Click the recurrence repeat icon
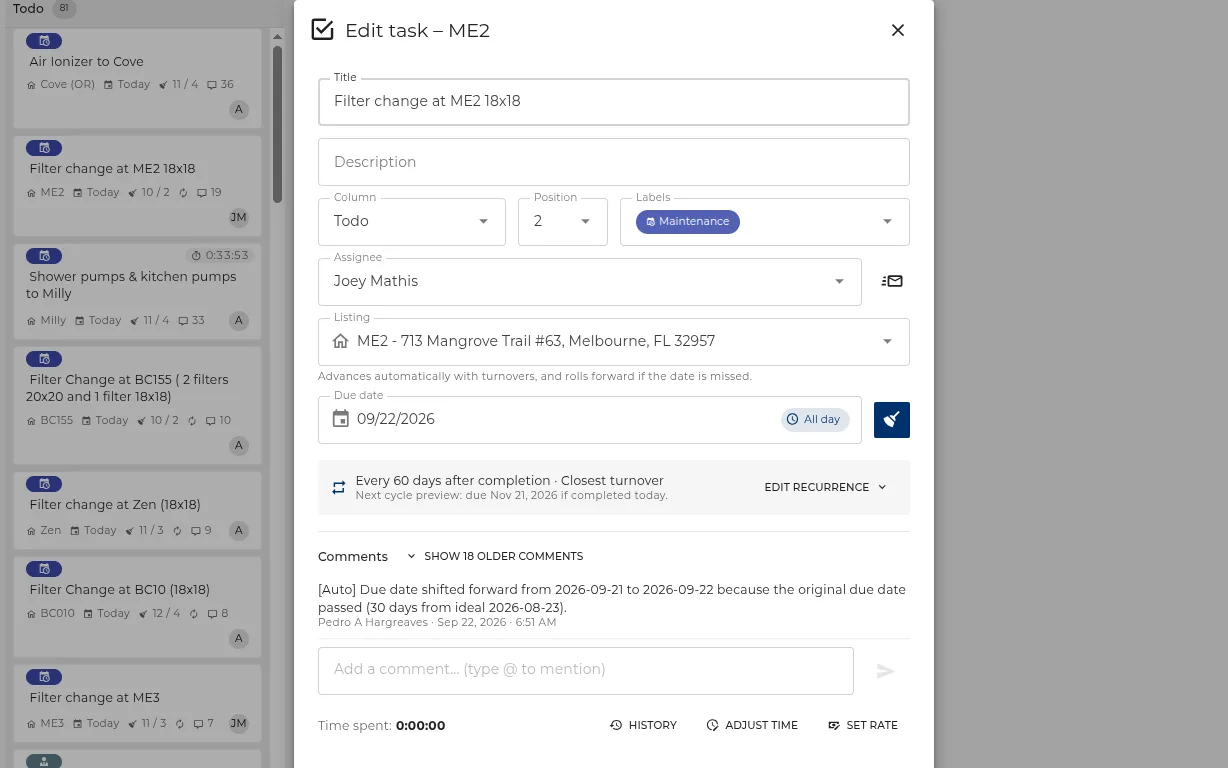The width and height of the screenshot is (1228, 768). pyautogui.click(x=339, y=488)
